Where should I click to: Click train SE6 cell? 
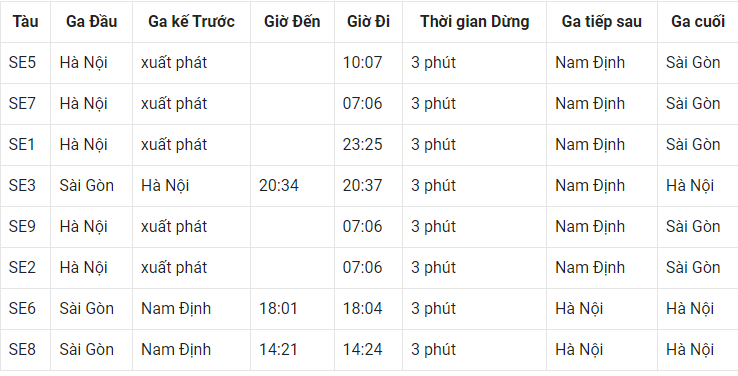coord(22,308)
